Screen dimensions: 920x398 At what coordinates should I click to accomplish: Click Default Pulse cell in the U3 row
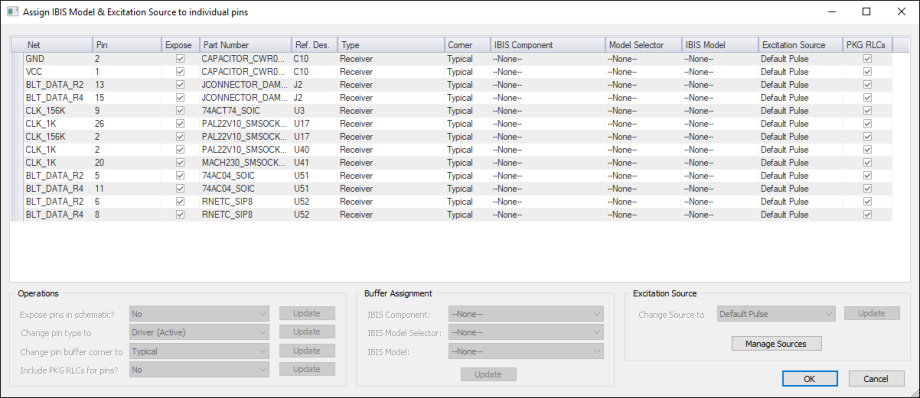pos(800,110)
